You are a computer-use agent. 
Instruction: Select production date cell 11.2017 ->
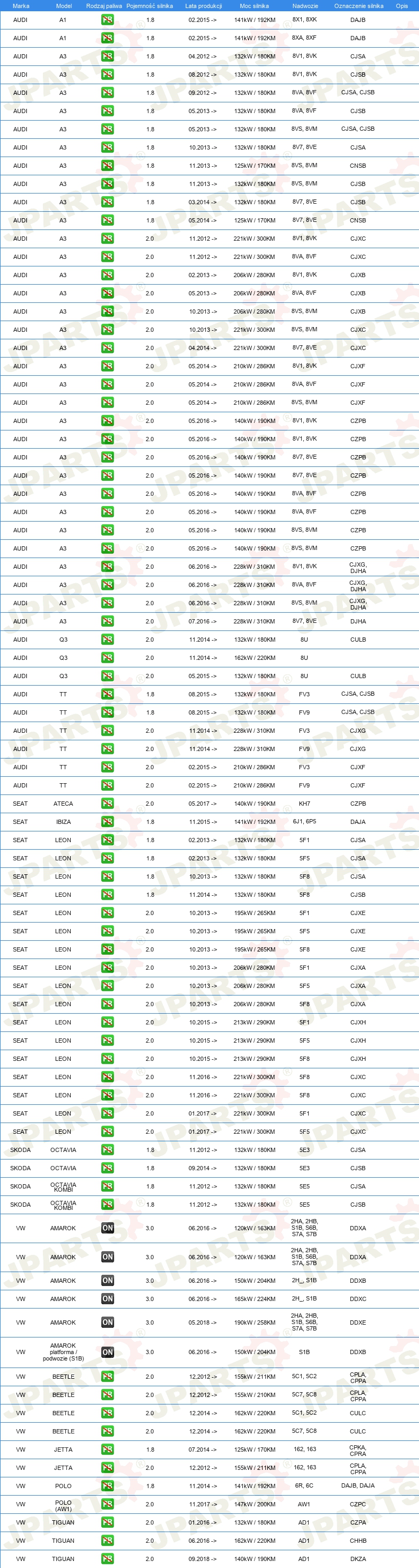[x=203, y=1504]
